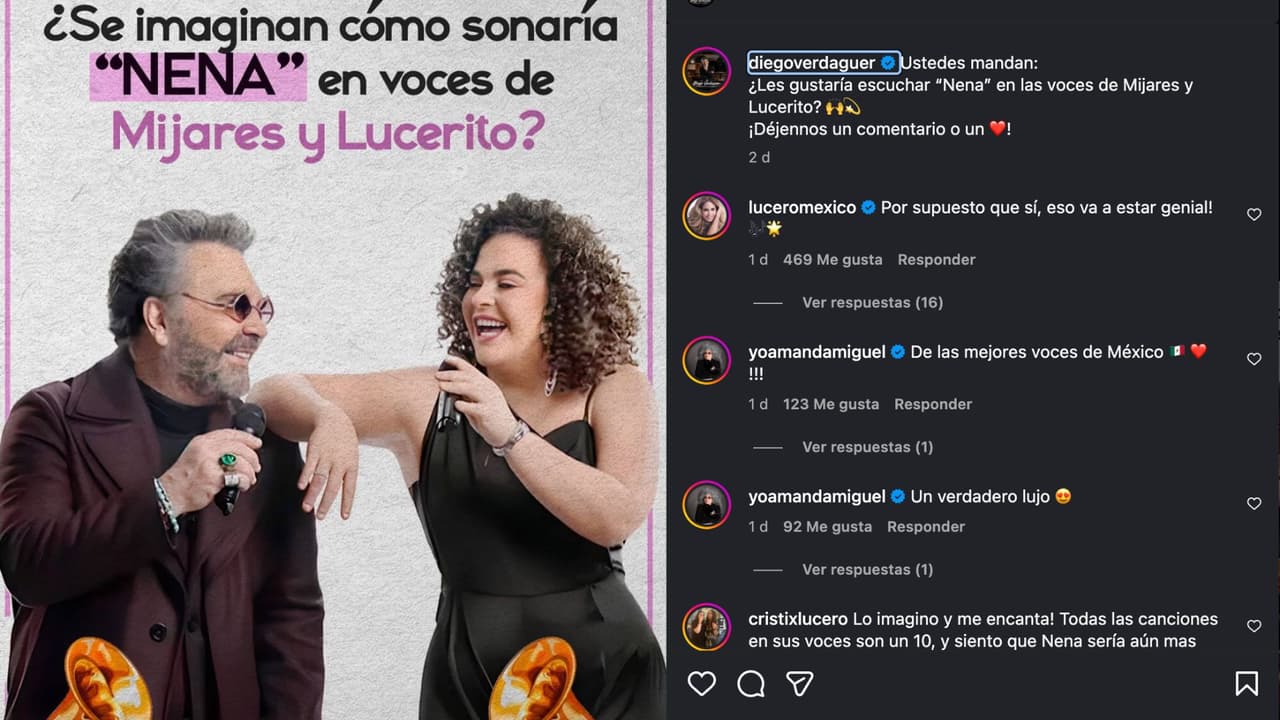Like the post with the heart icon
This screenshot has height=720, width=1280.
coord(702,683)
